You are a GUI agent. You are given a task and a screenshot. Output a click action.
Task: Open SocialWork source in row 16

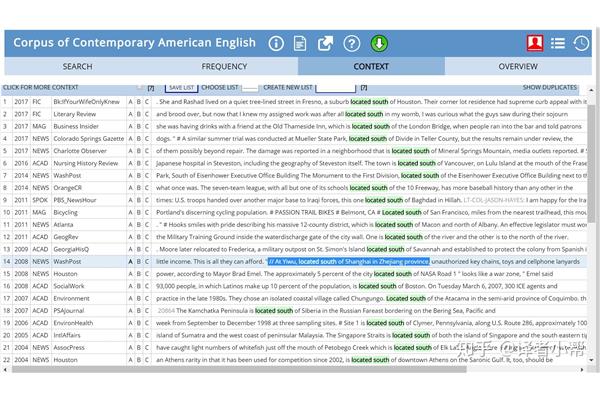(x=68, y=286)
